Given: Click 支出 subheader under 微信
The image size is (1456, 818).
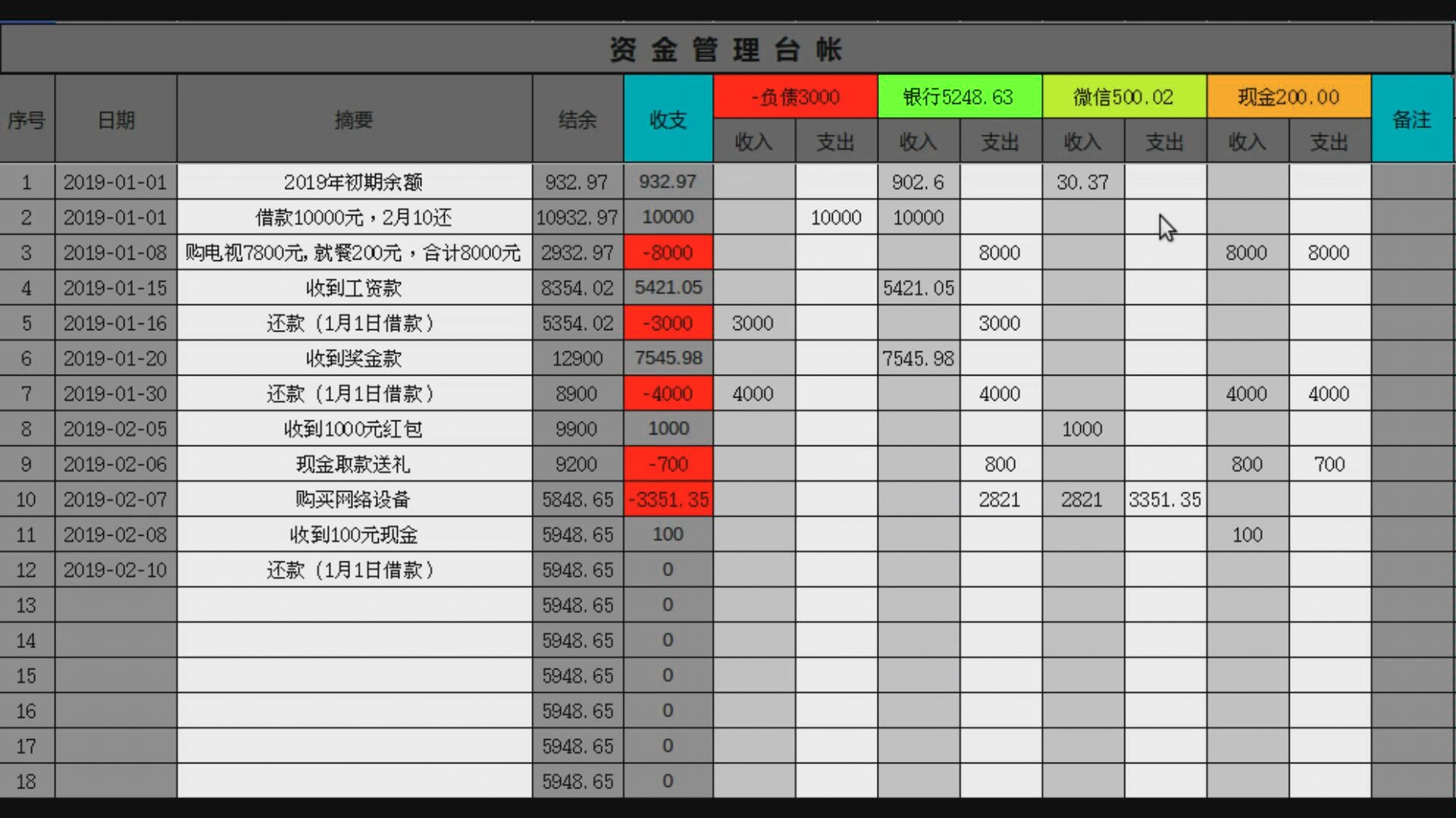Looking at the screenshot, I should click(x=1165, y=141).
